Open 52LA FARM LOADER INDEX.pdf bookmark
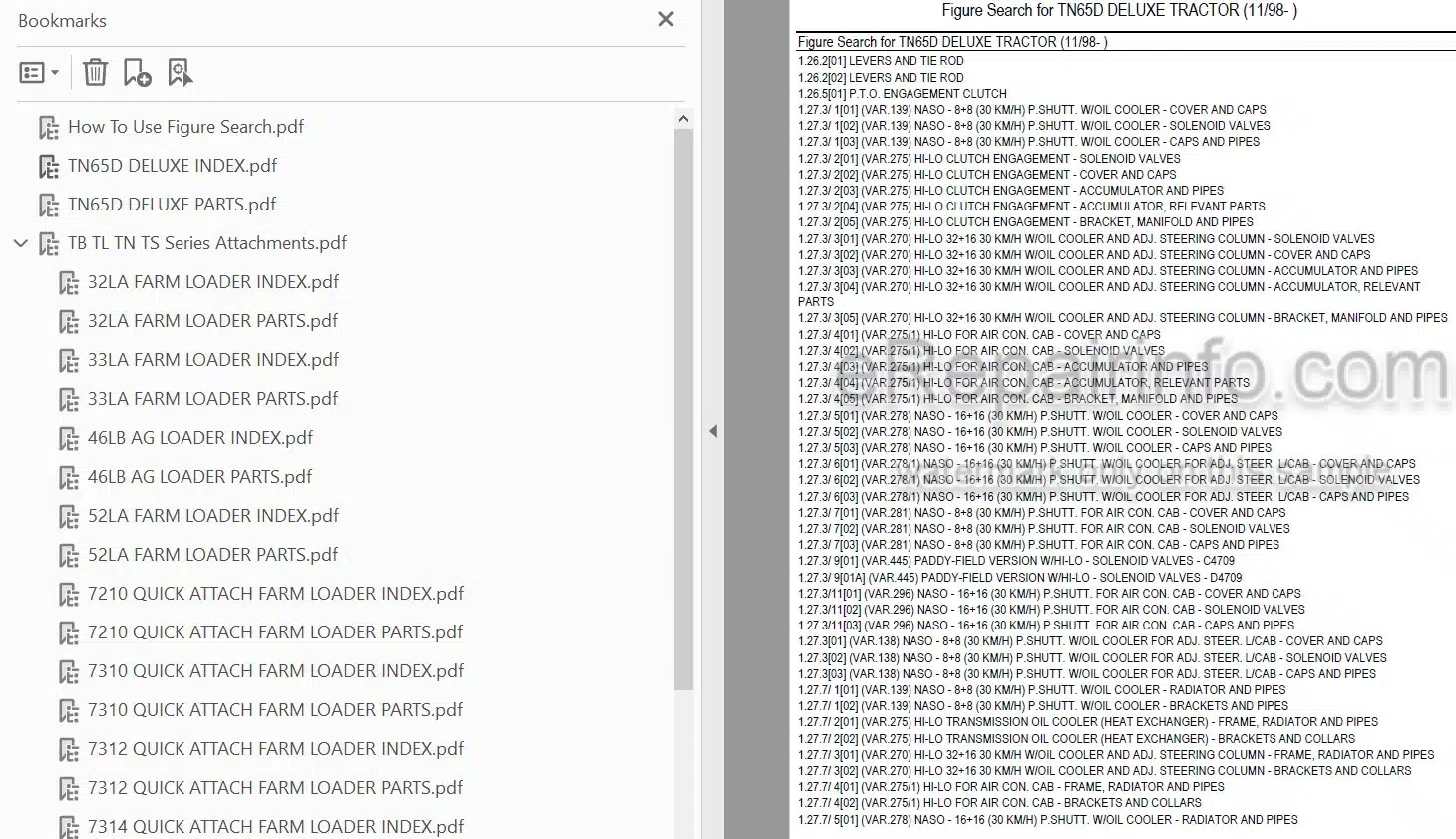Viewport: 1456px width, 839px height. pyautogui.click(x=213, y=516)
